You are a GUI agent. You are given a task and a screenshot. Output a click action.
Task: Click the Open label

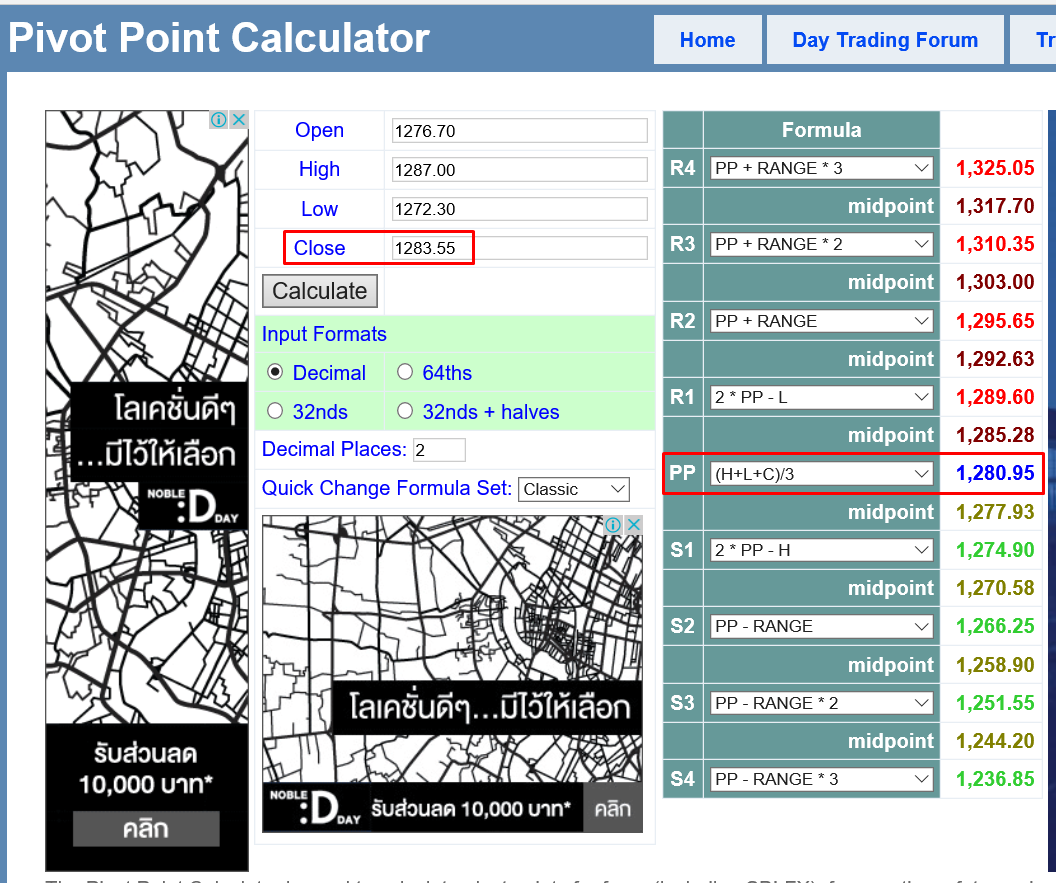(319, 131)
